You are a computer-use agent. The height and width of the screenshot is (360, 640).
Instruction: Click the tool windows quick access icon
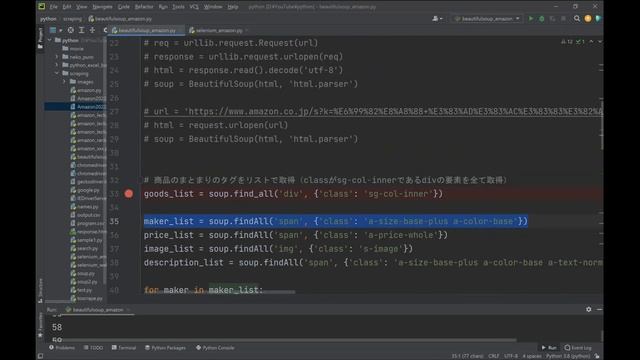(x=40, y=356)
